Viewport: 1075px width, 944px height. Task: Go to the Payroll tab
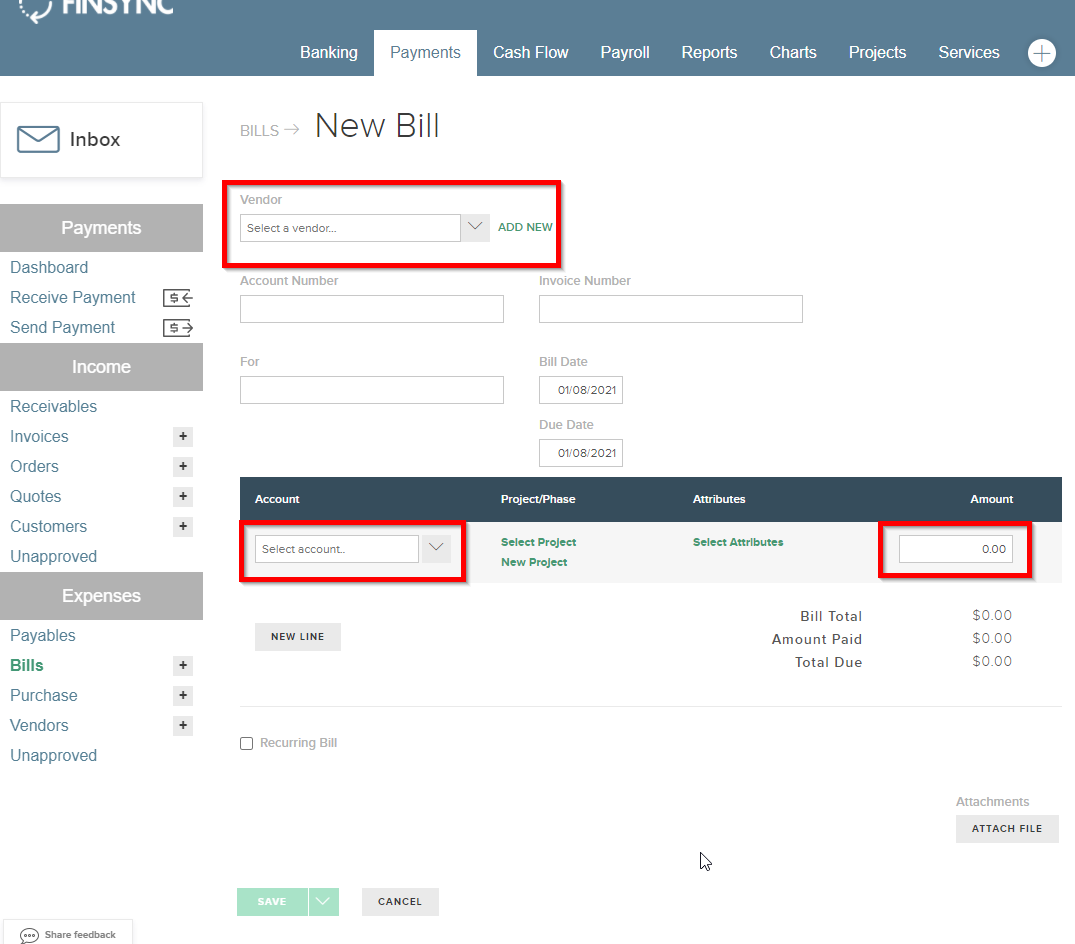pos(625,53)
